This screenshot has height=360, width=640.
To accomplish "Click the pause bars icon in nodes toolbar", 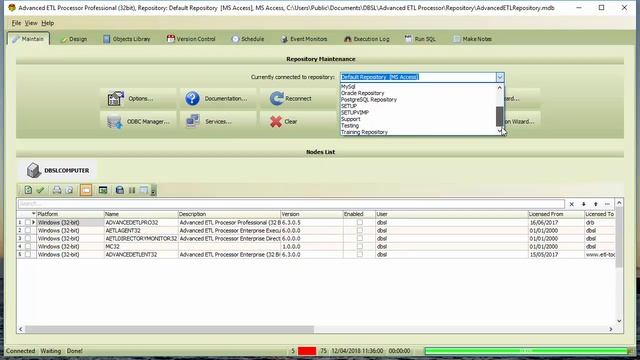I will coord(132,190).
